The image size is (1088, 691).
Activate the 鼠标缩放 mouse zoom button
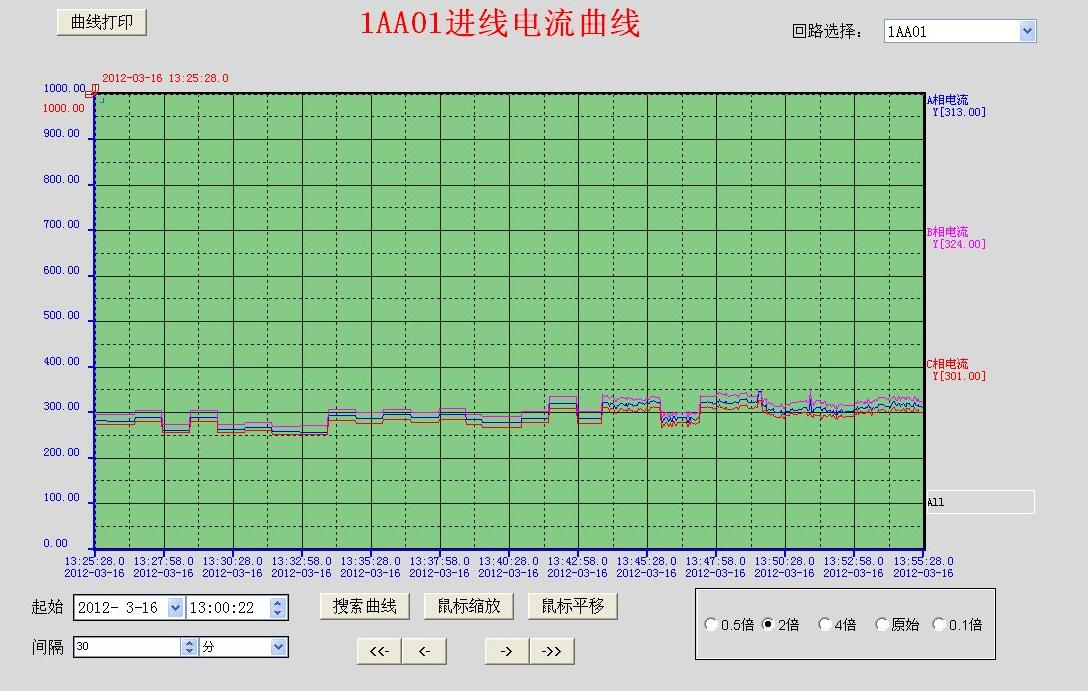tap(469, 606)
